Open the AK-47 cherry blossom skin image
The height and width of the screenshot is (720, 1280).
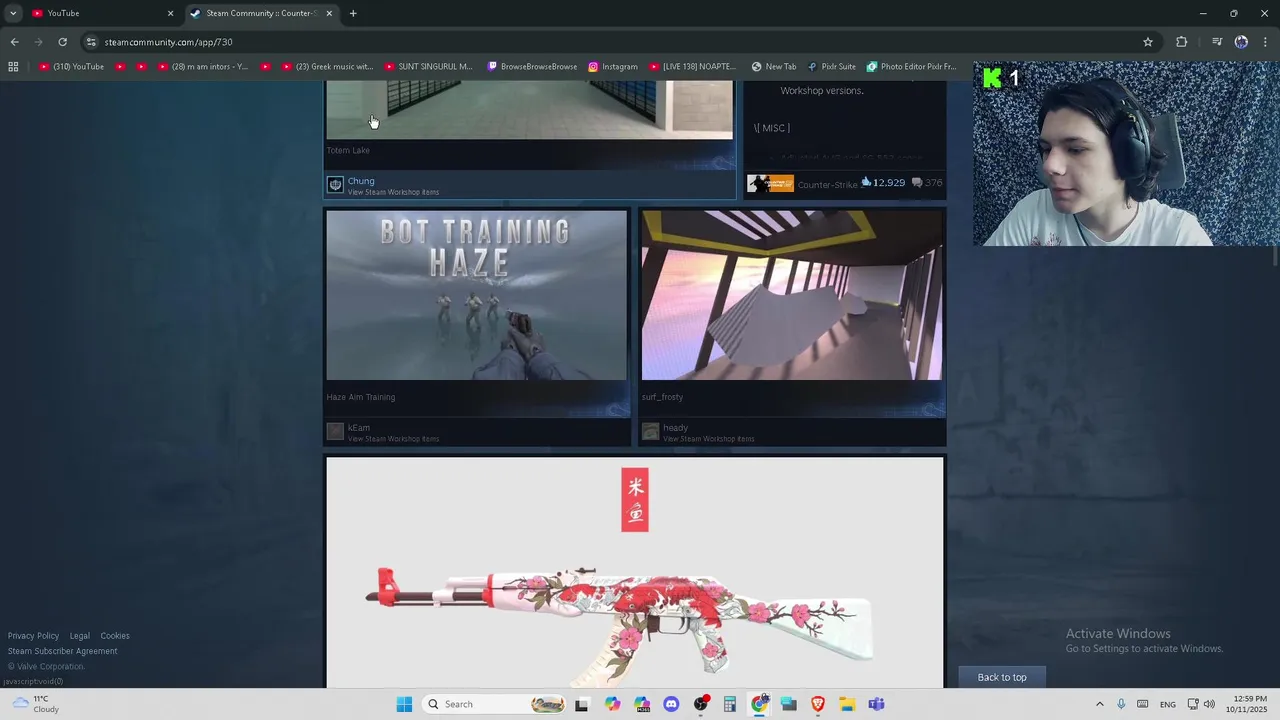coord(634,572)
